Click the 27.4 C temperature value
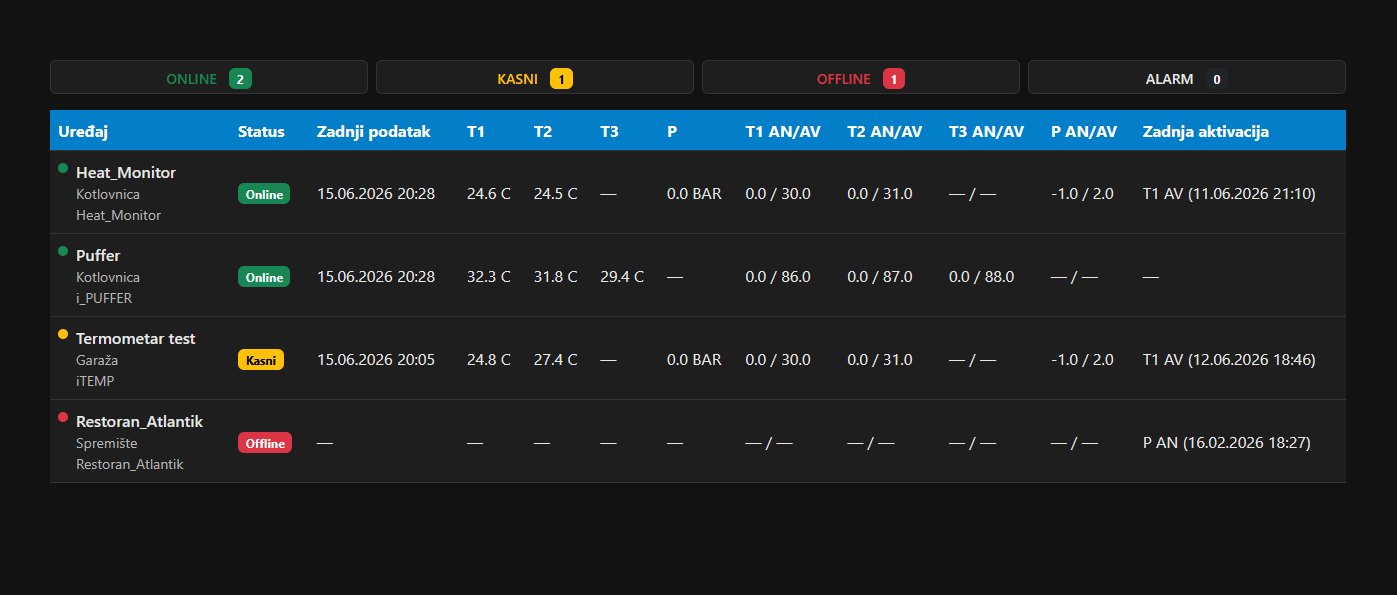 click(x=556, y=359)
